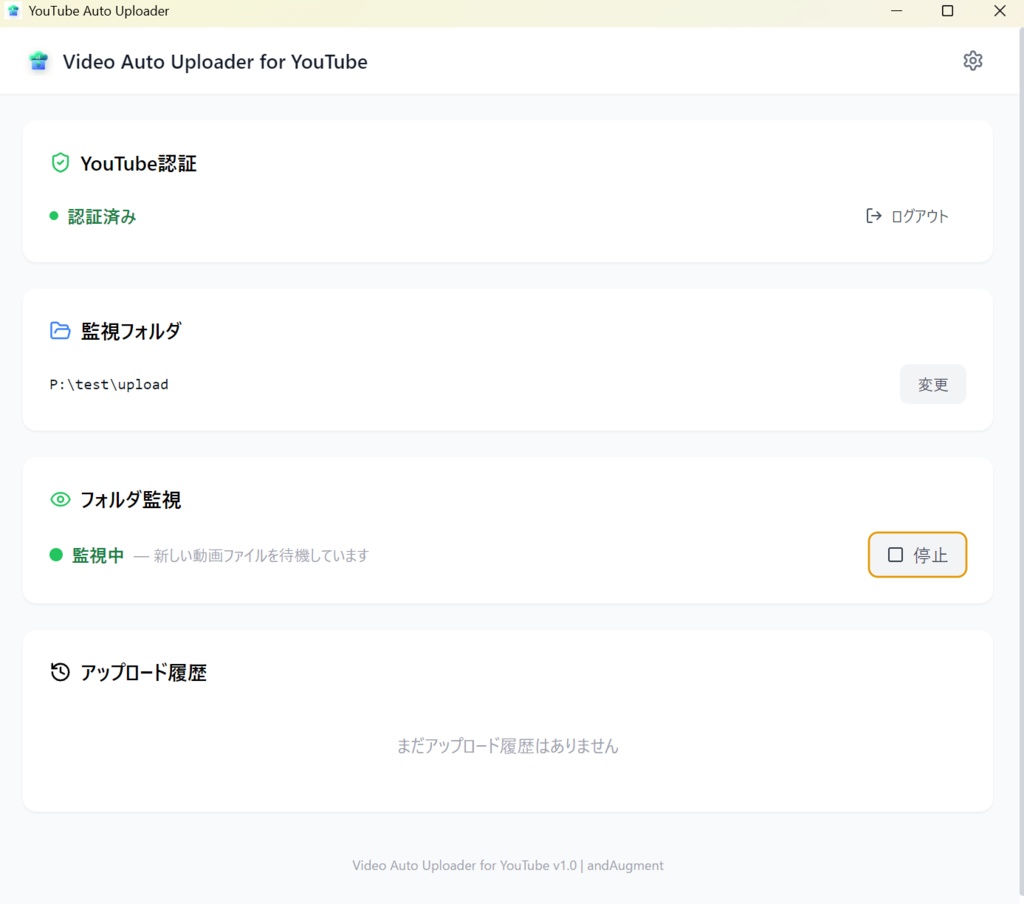Screen dimensions: 1024x904
Task: Select the 認証済み status text
Action: coord(101,216)
